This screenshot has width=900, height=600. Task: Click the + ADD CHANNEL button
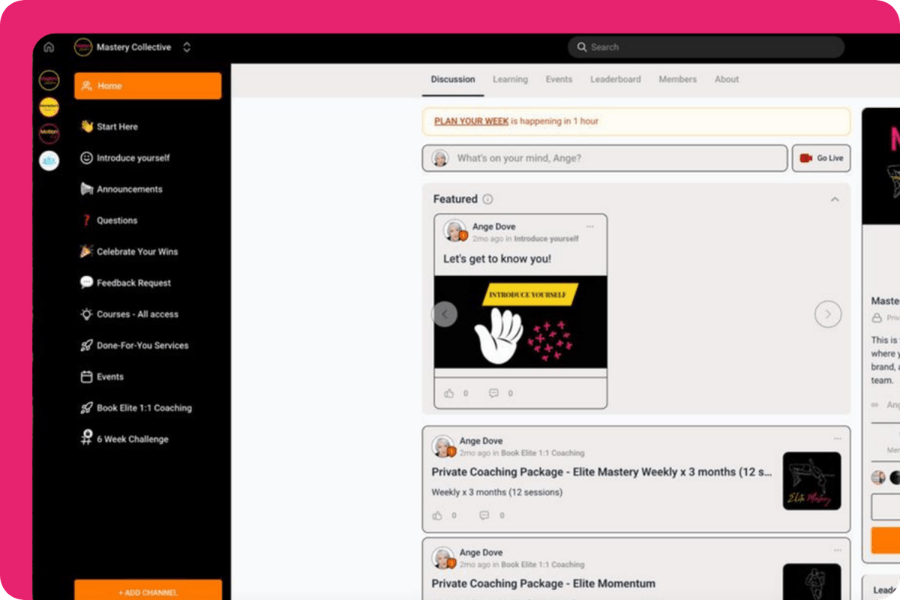[148, 592]
